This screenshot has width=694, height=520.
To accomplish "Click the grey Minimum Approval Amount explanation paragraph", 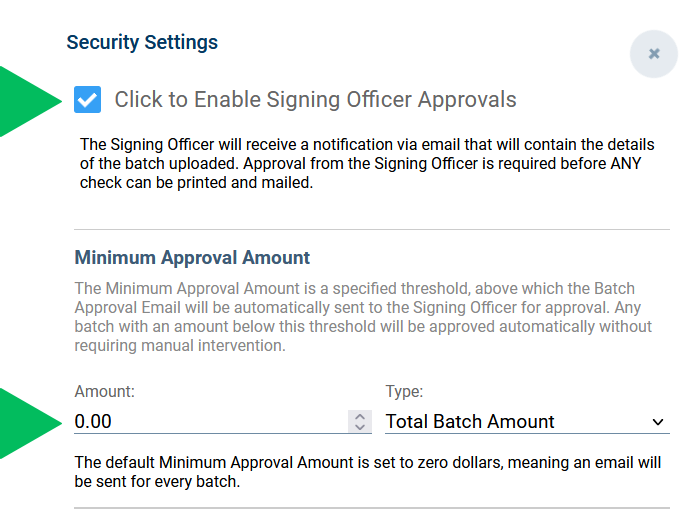I will [363, 317].
